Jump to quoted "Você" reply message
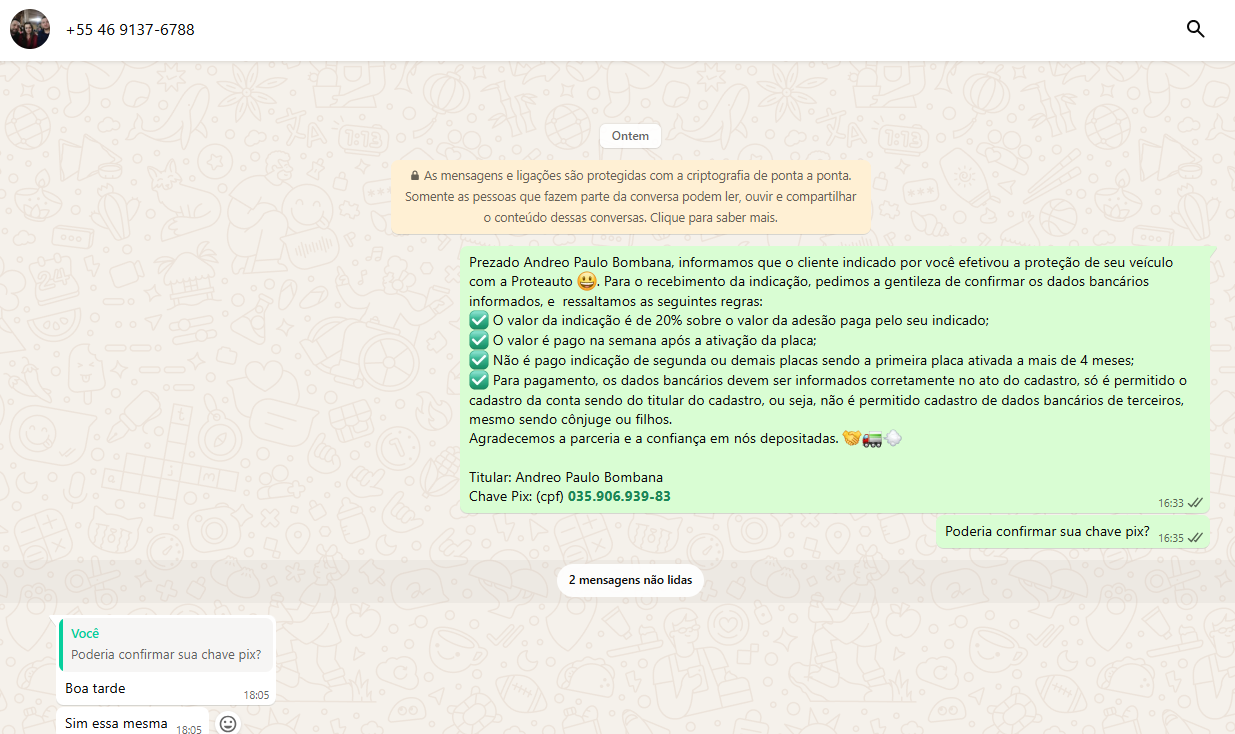The width and height of the screenshot is (1235, 734). 166,644
